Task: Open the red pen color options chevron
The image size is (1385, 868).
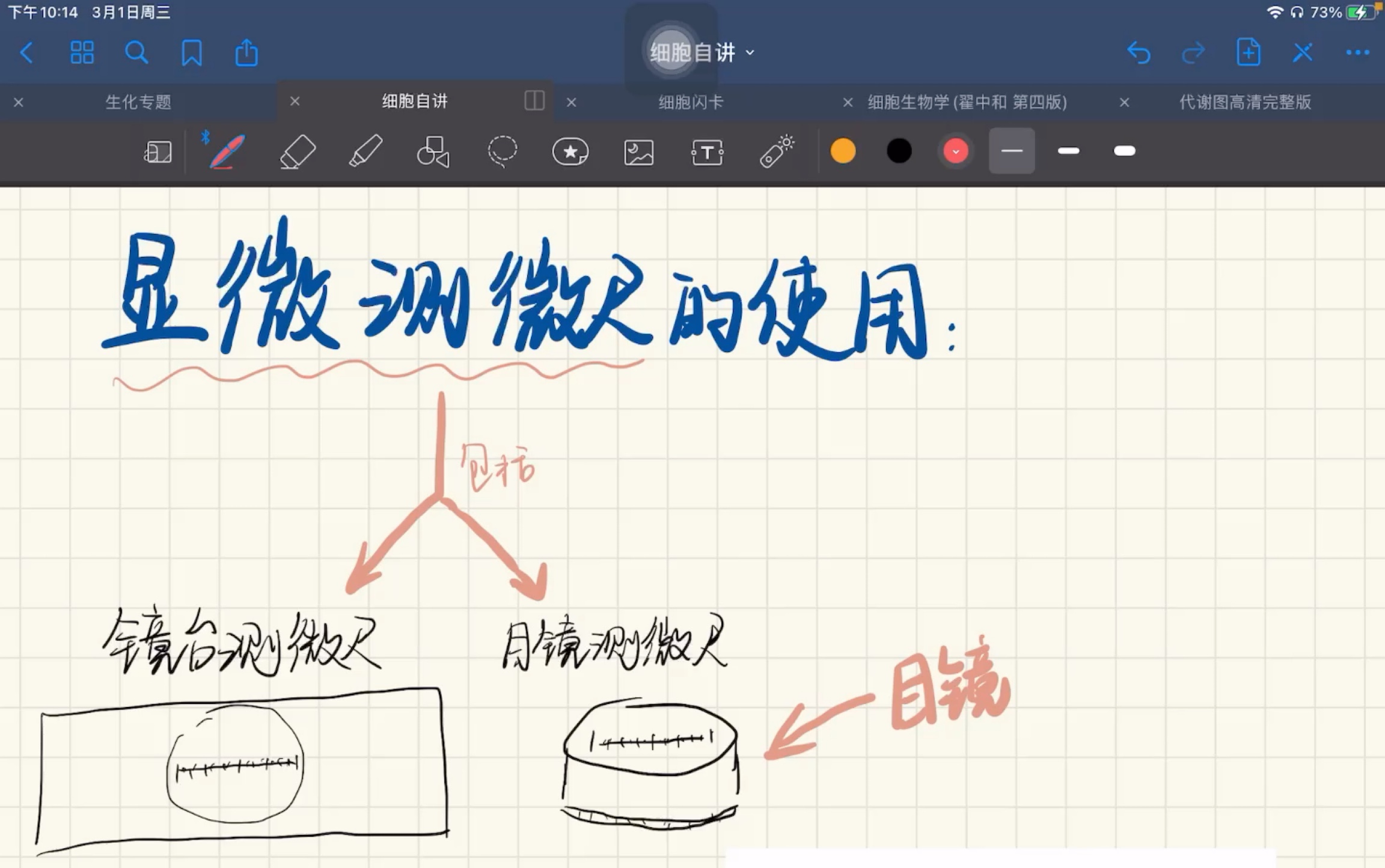Action: click(x=955, y=151)
